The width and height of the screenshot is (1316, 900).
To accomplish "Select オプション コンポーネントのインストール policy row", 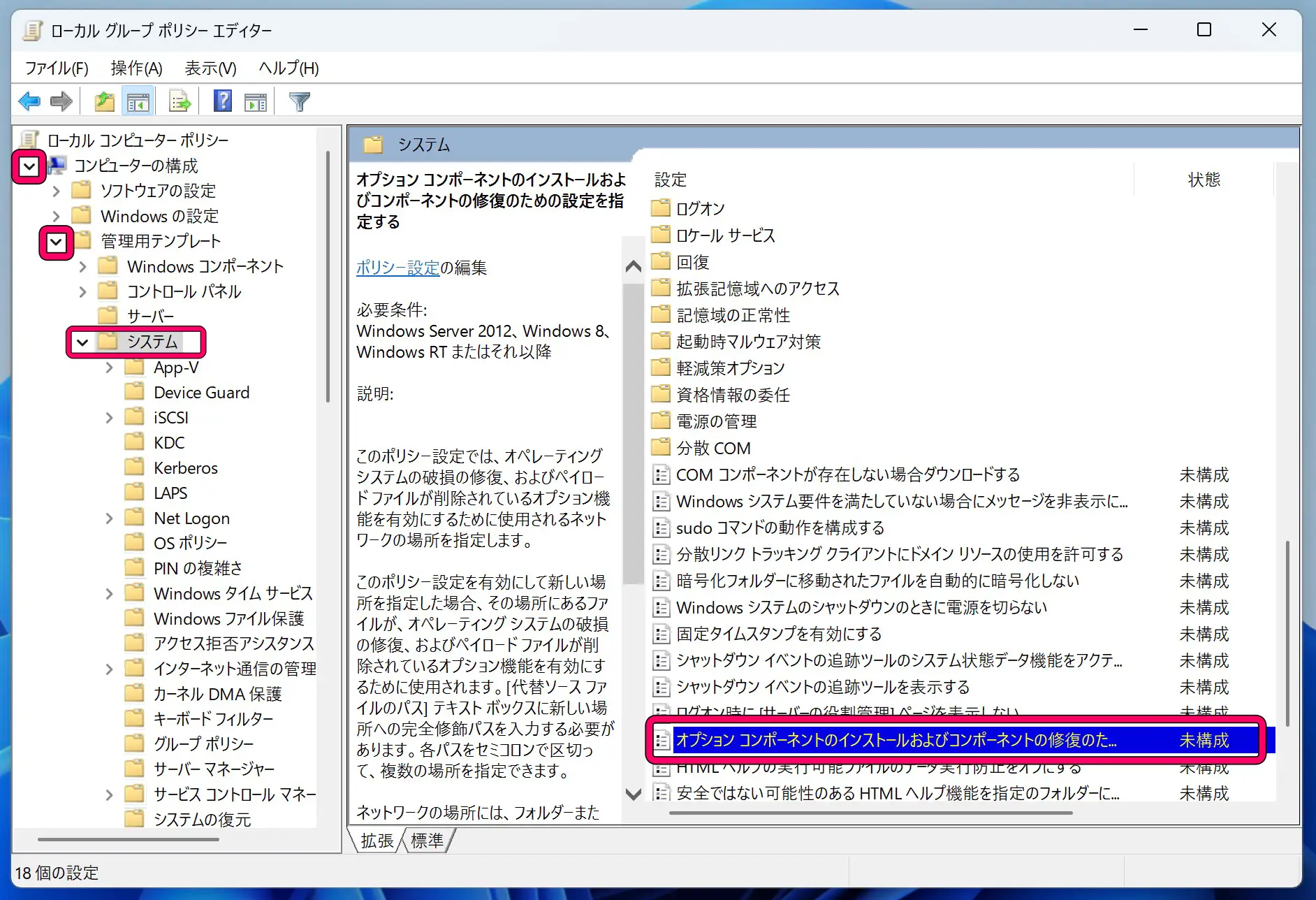I will coord(963,740).
